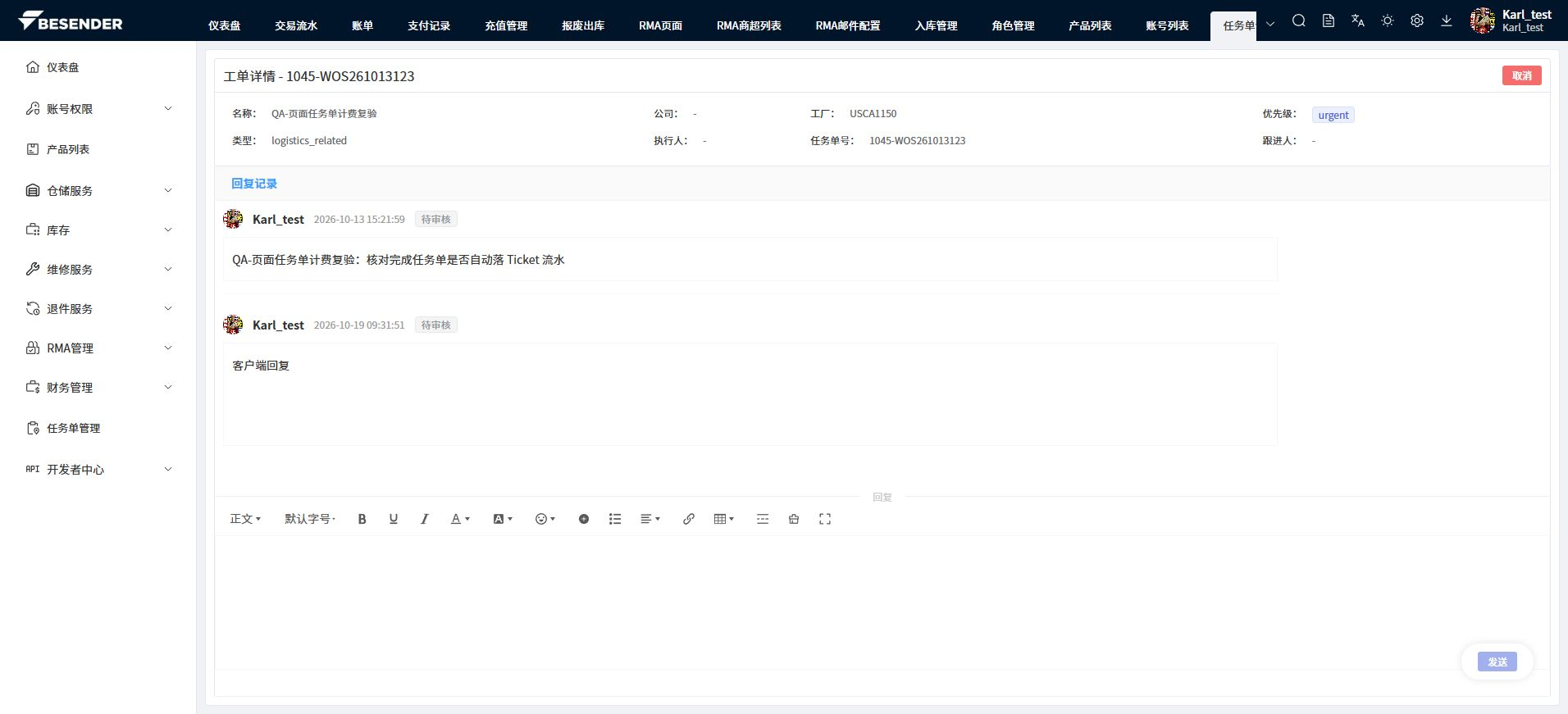
Task: Toggle italic formatting in the reply editor
Action: coord(425,519)
